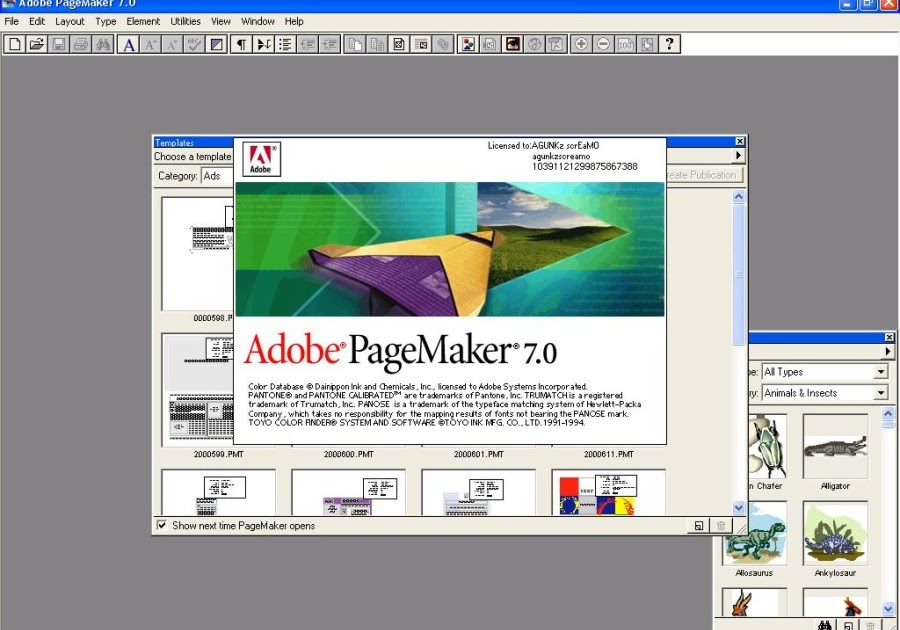Click the Remove Pages icon

click(x=377, y=44)
